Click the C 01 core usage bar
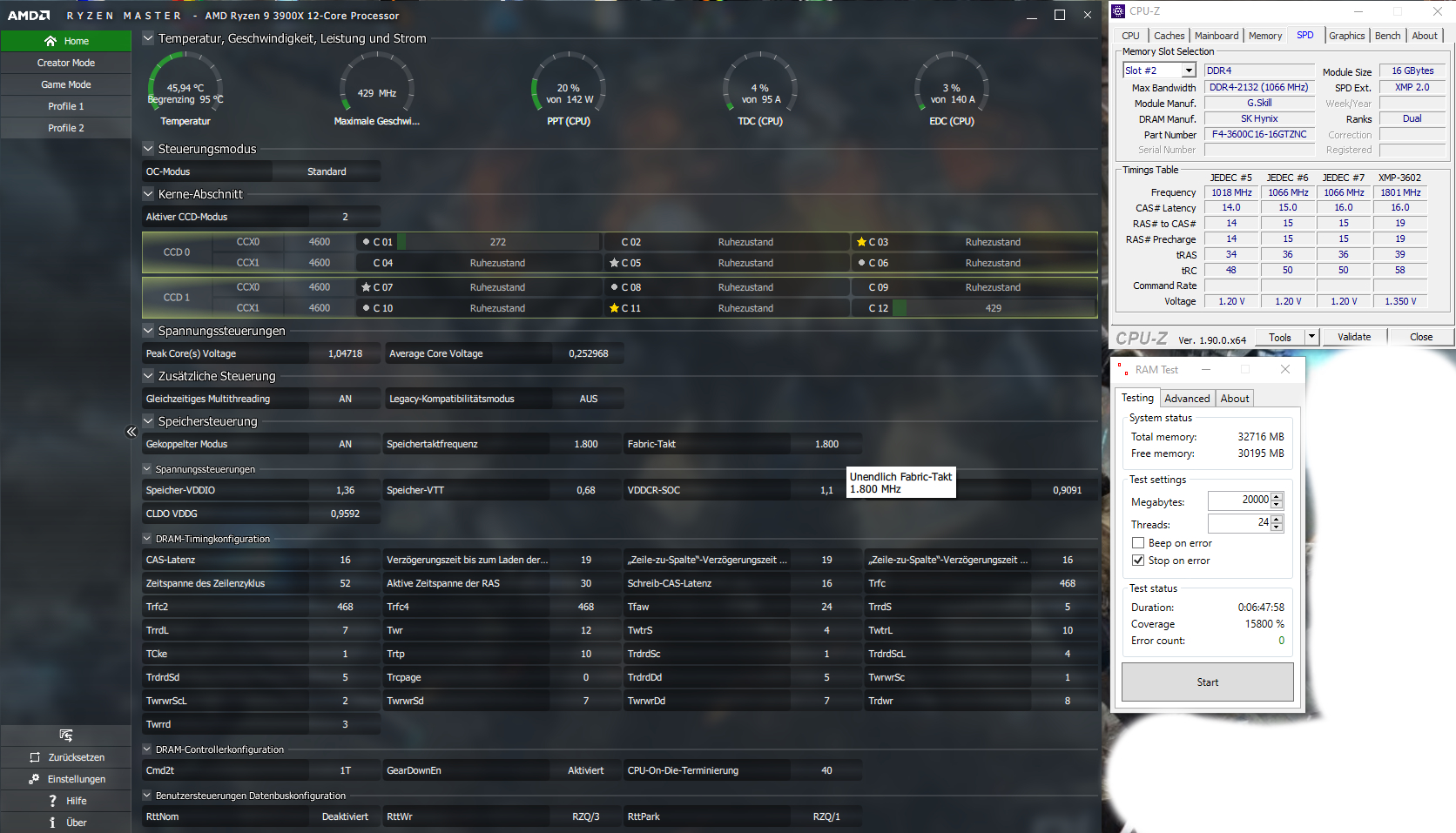Screen dimensions: 1456x833 tap(498, 242)
